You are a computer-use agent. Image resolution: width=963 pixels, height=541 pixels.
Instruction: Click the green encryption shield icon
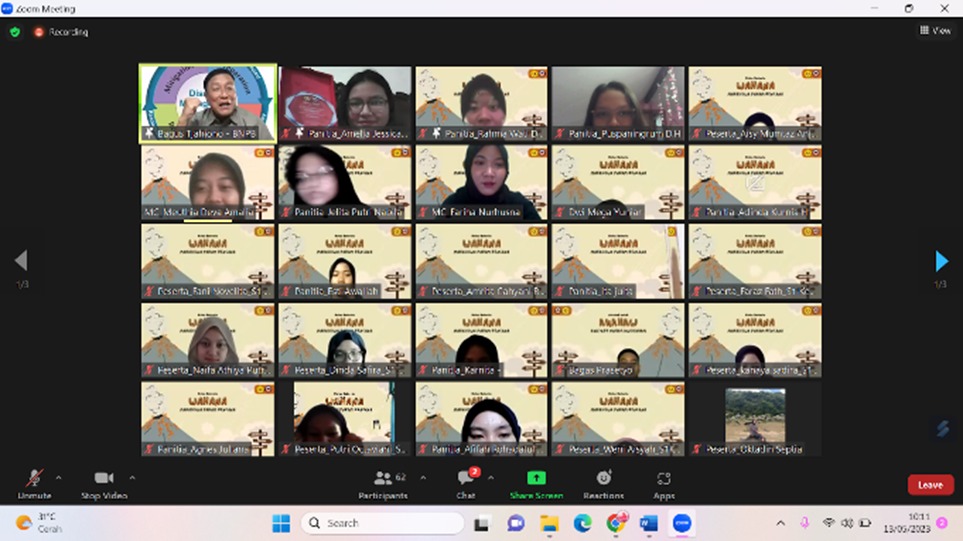coord(15,32)
